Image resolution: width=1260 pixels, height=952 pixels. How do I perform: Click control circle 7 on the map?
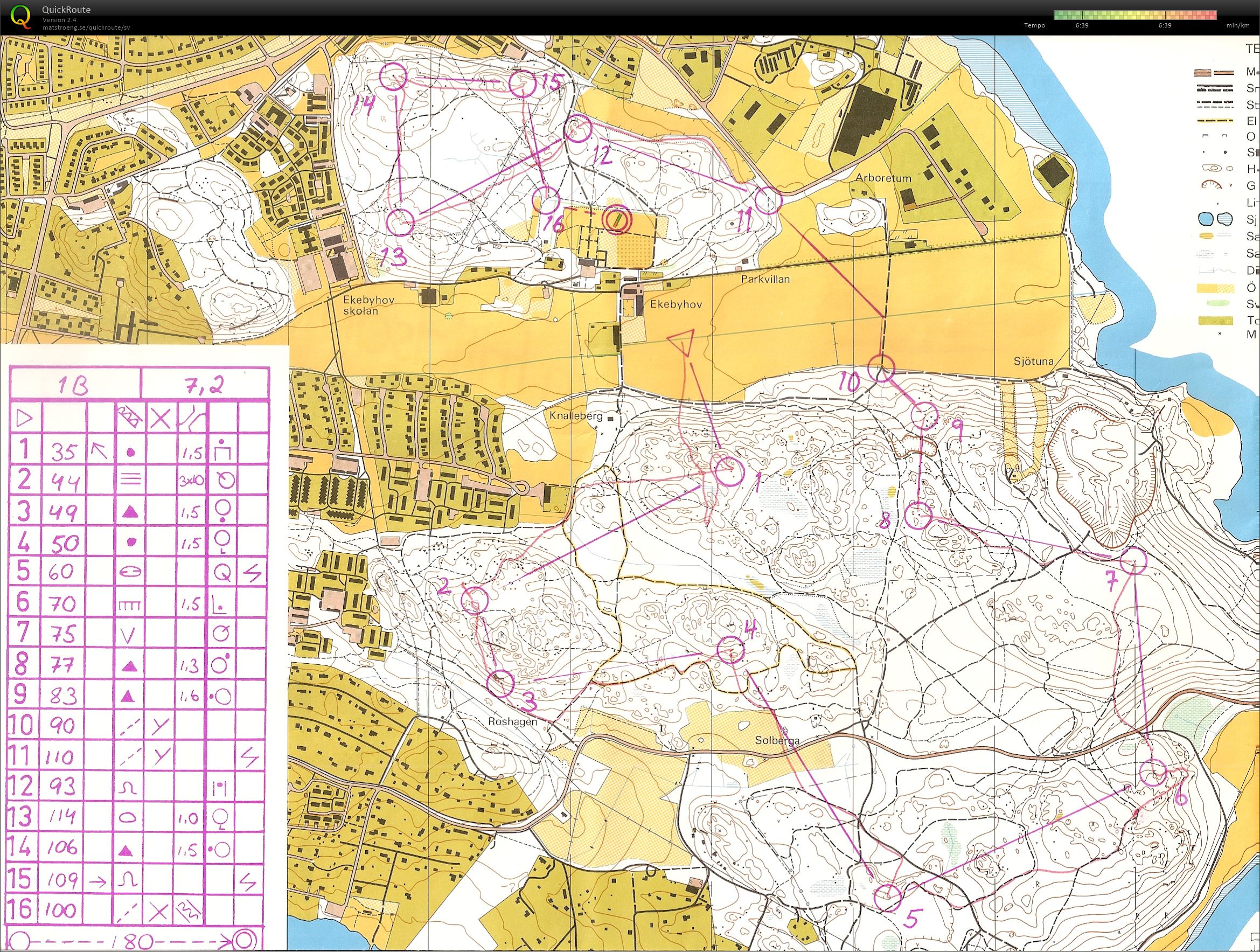point(1133,561)
